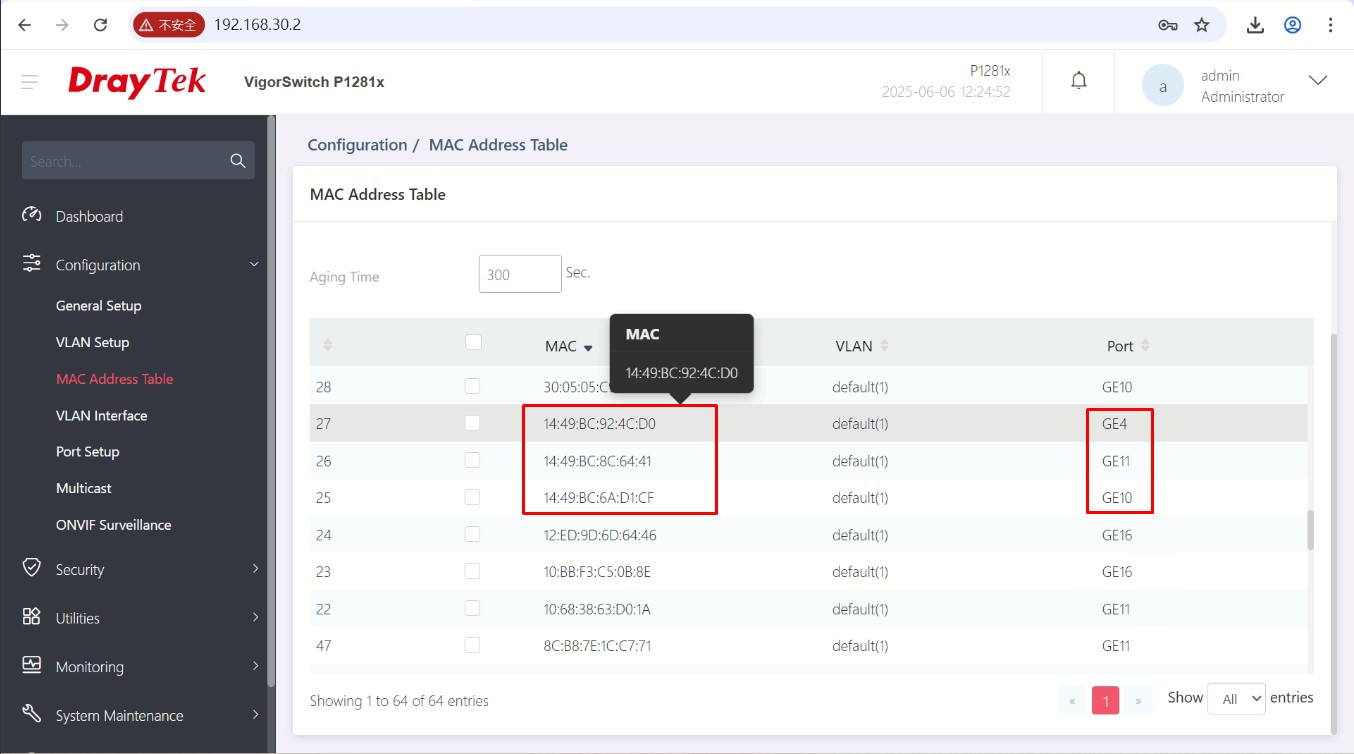The width and height of the screenshot is (1354, 754).
Task: Click the search magnifier icon in sidebar
Action: (238, 161)
